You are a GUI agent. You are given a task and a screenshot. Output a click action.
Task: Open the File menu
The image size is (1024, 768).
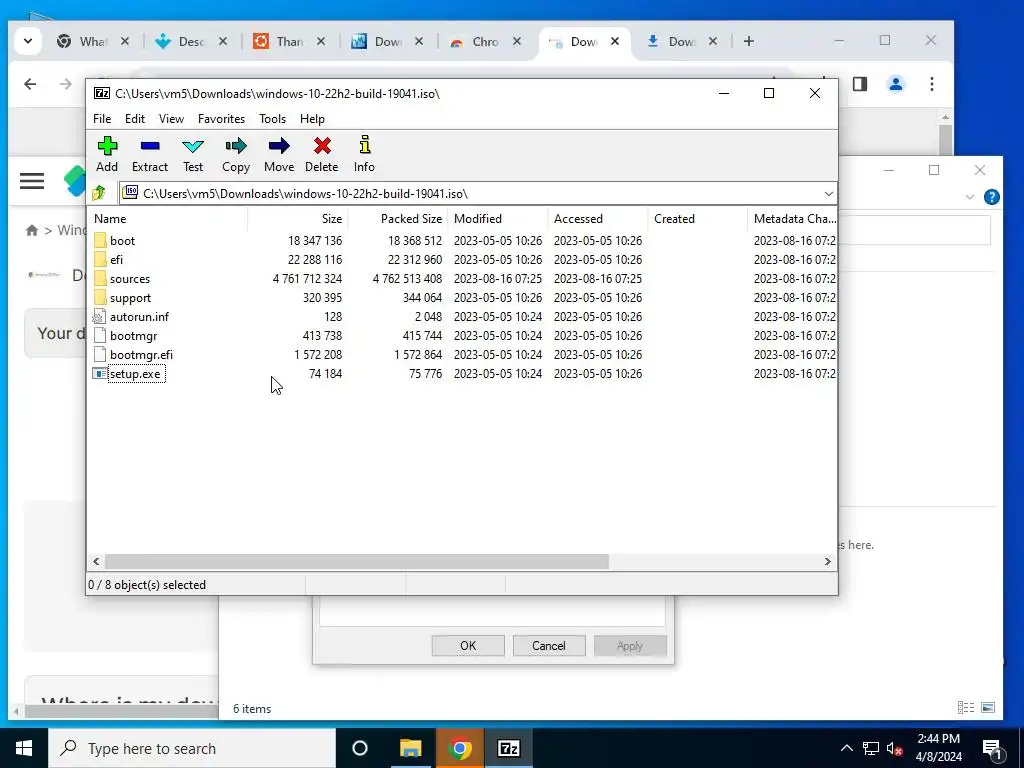(x=102, y=119)
